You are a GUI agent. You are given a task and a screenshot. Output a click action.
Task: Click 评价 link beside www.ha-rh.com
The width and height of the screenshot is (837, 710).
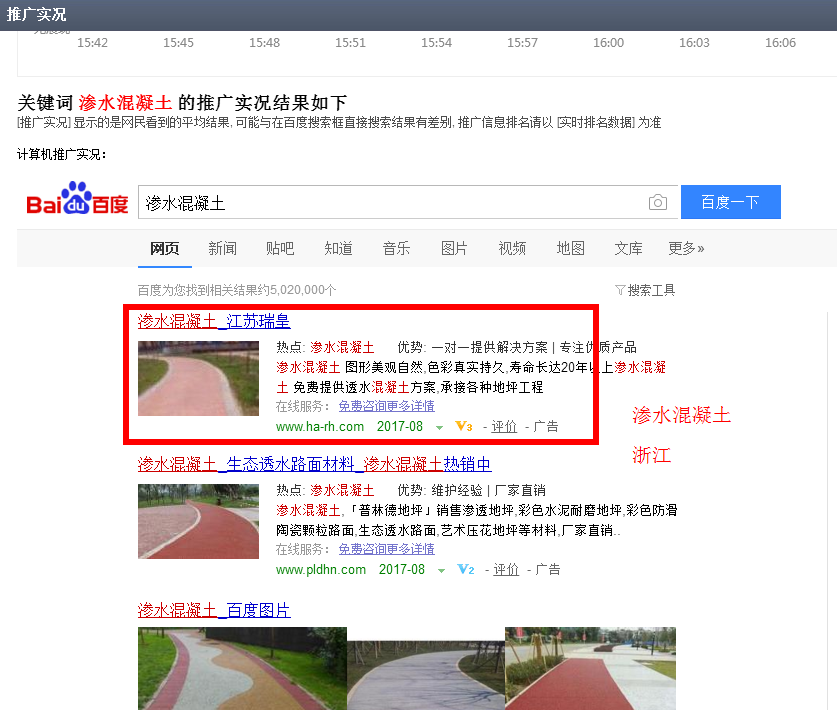pos(504,427)
